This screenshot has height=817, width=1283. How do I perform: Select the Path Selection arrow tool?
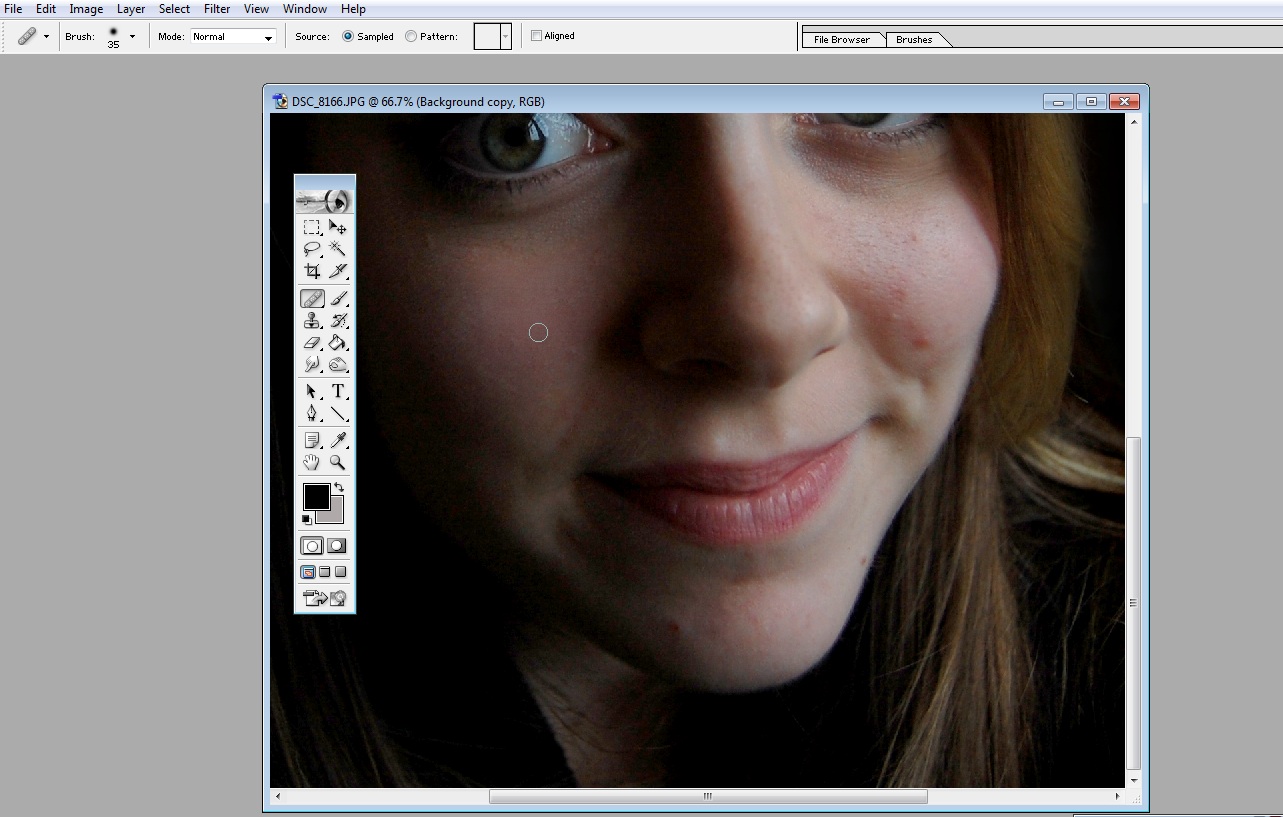[x=312, y=392]
